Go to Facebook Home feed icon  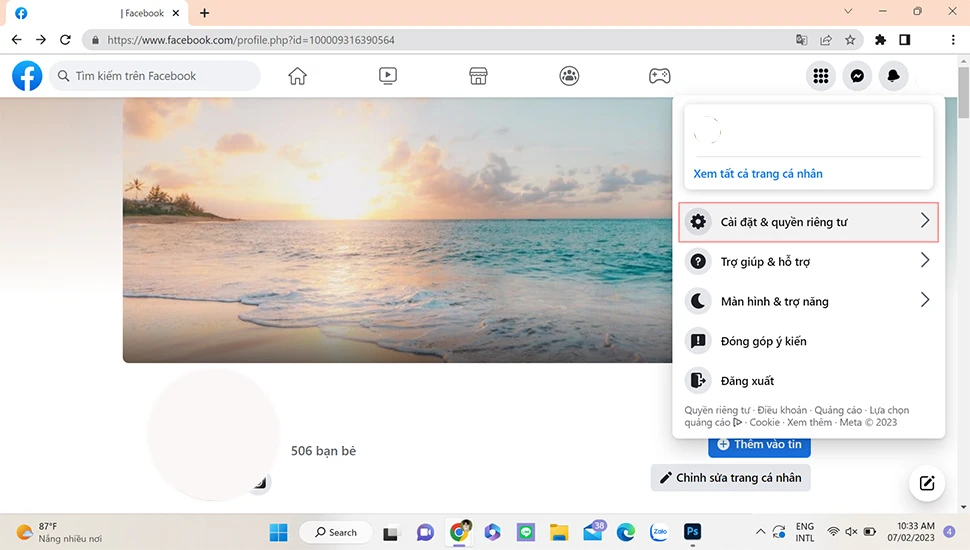297,76
